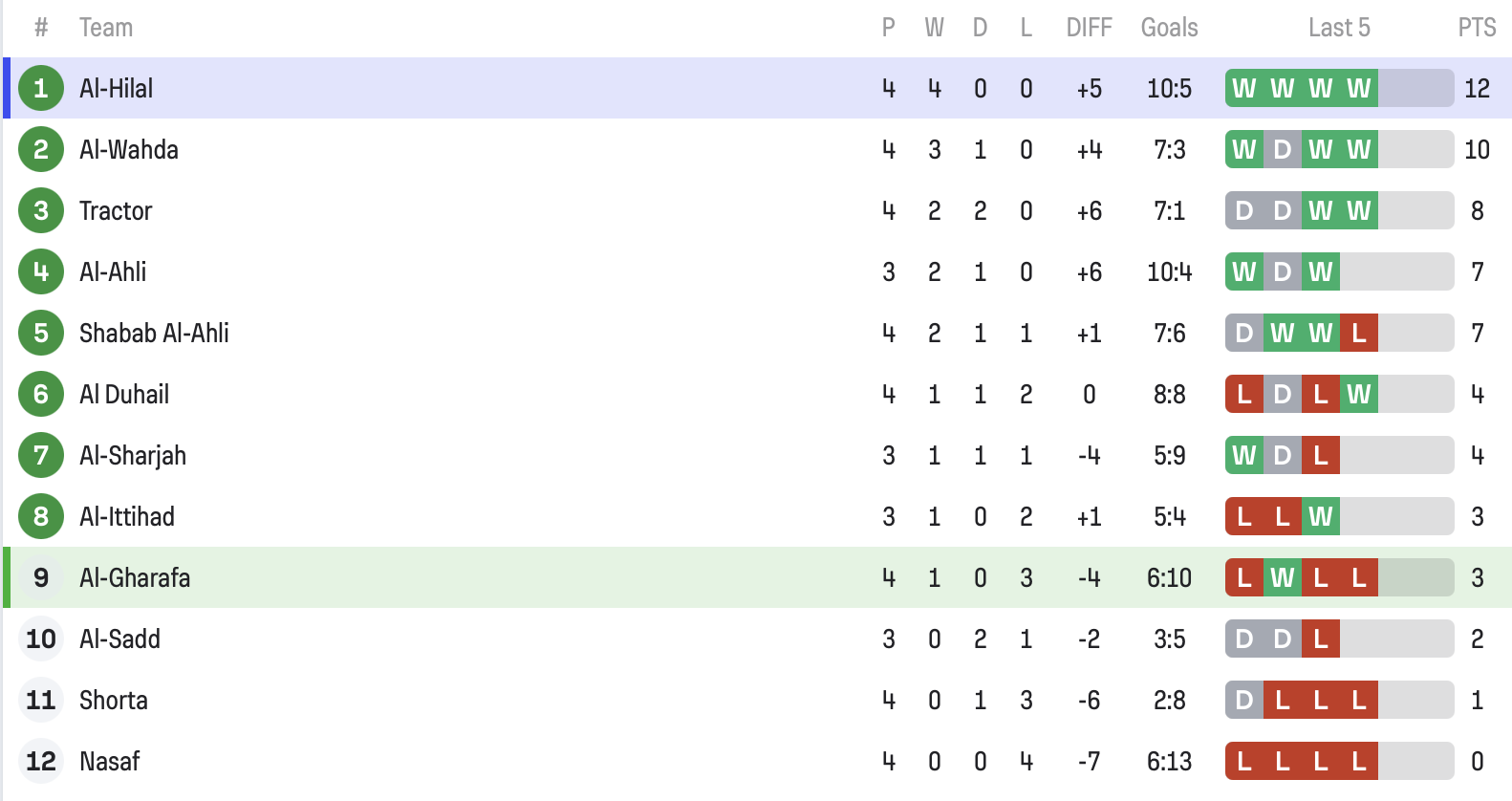The width and height of the screenshot is (1512, 801).
Task: Click the DIFF column header
Action: [x=1089, y=28]
